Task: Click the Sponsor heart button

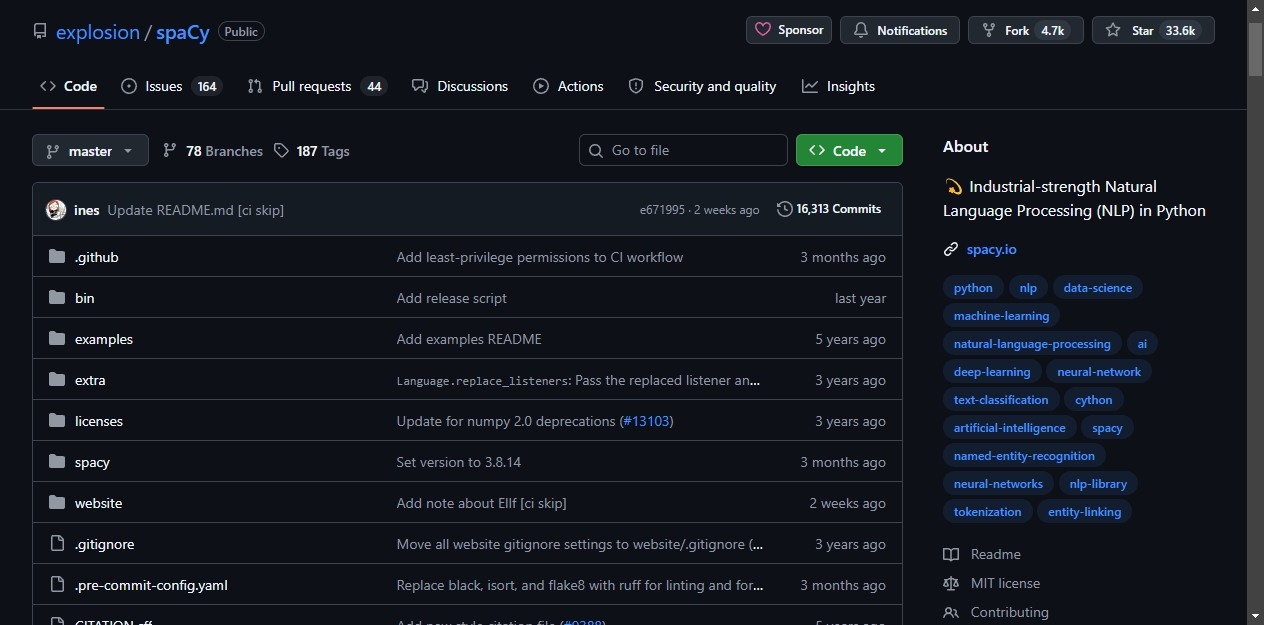Action: pos(789,30)
